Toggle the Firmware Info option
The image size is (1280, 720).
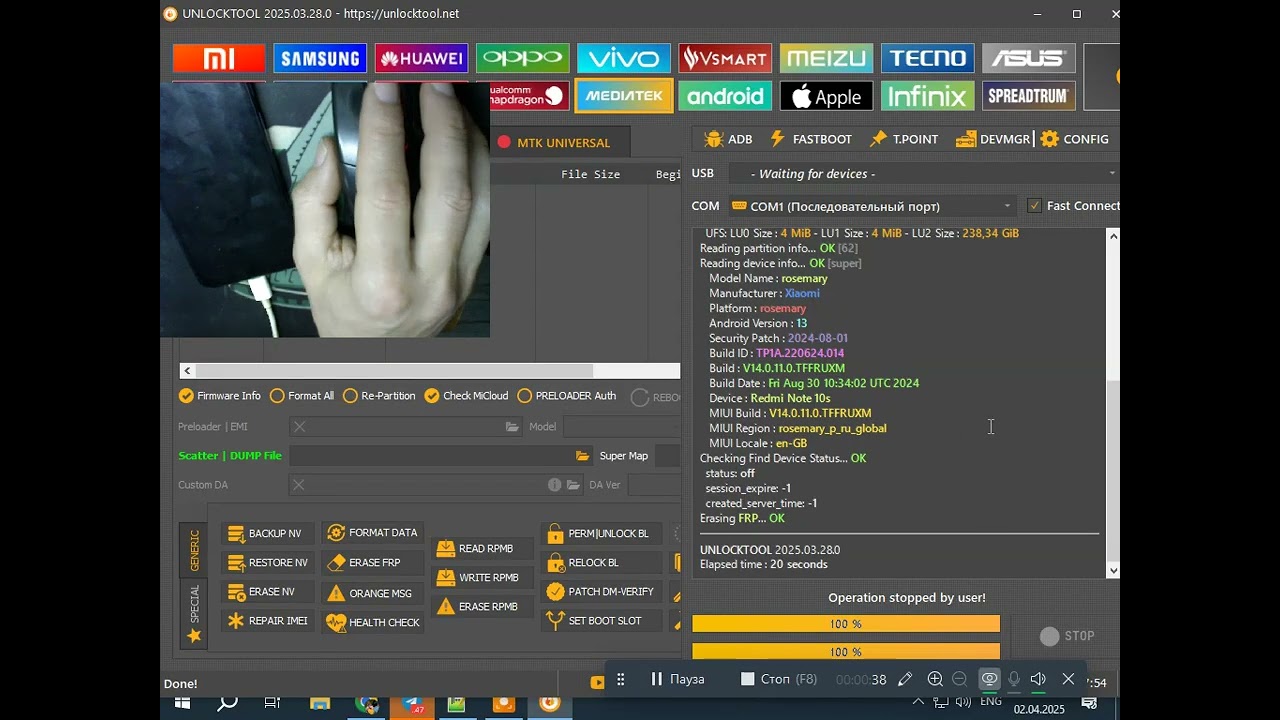[220, 396]
